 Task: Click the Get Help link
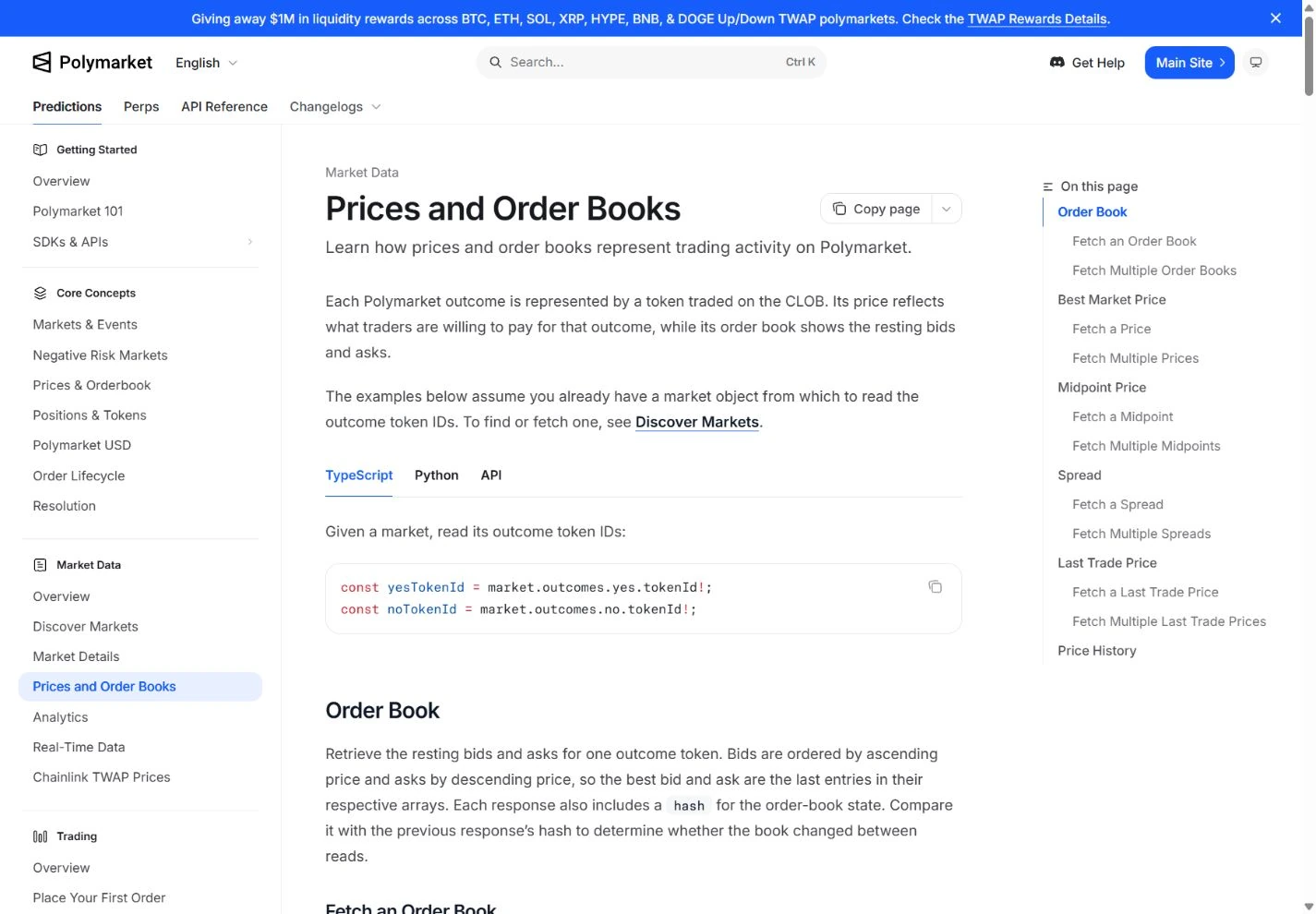tap(1088, 62)
